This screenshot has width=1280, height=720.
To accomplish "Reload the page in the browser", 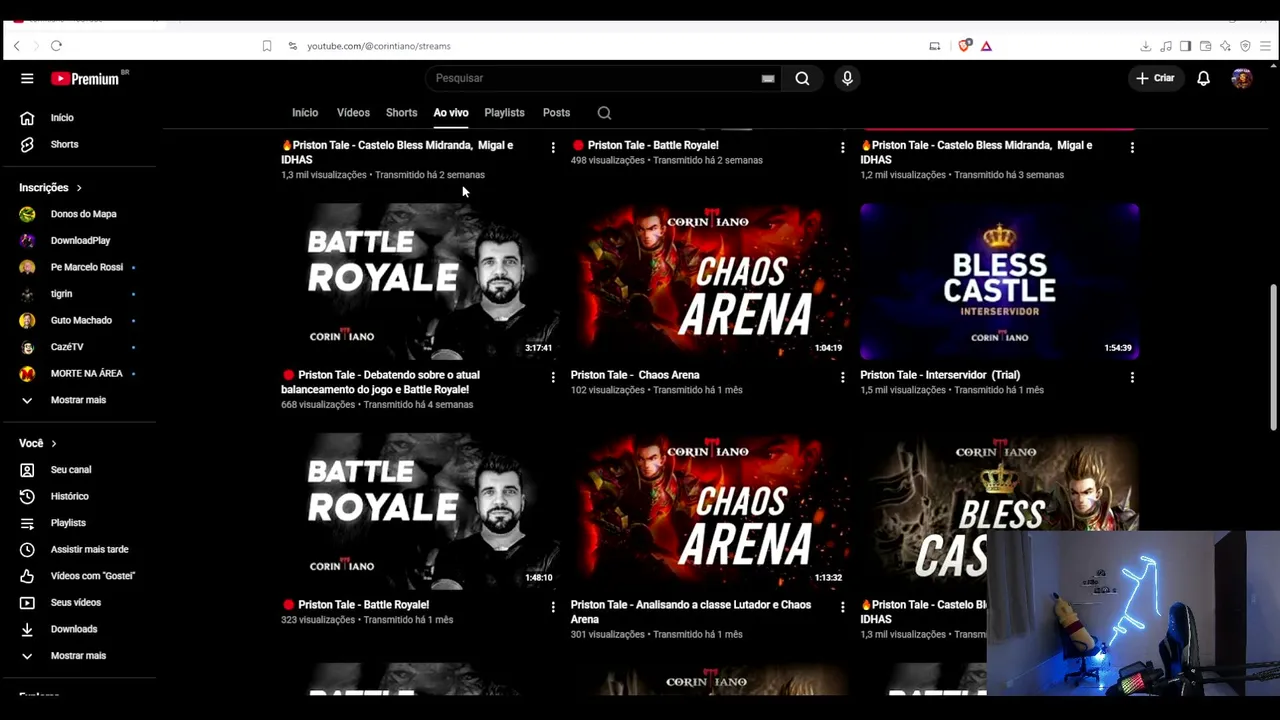I will click(x=56, y=46).
